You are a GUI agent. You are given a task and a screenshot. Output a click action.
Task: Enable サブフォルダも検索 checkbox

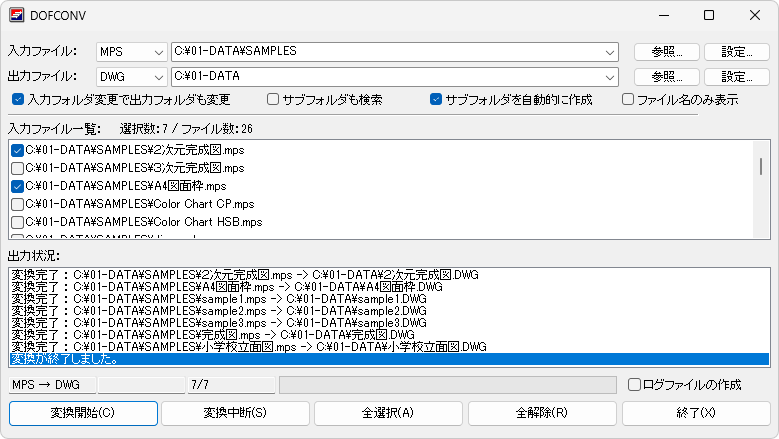click(x=273, y=99)
